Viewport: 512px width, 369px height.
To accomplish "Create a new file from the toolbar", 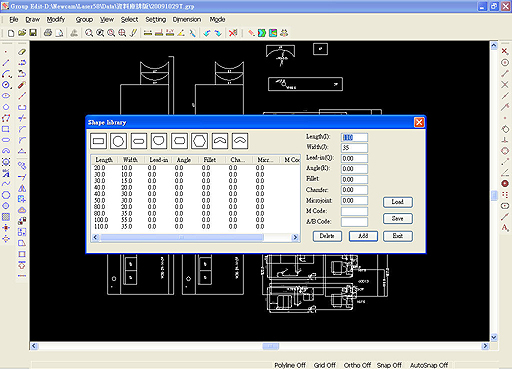I will tap(11, 33).
